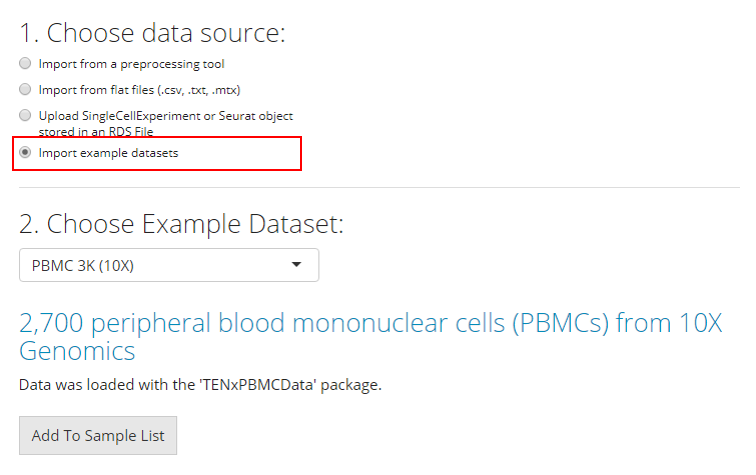Click the '2. Choose Example Dataset:' heading
Image resolution: width=756 pixels, height=475 pixels.
point(181,223)
